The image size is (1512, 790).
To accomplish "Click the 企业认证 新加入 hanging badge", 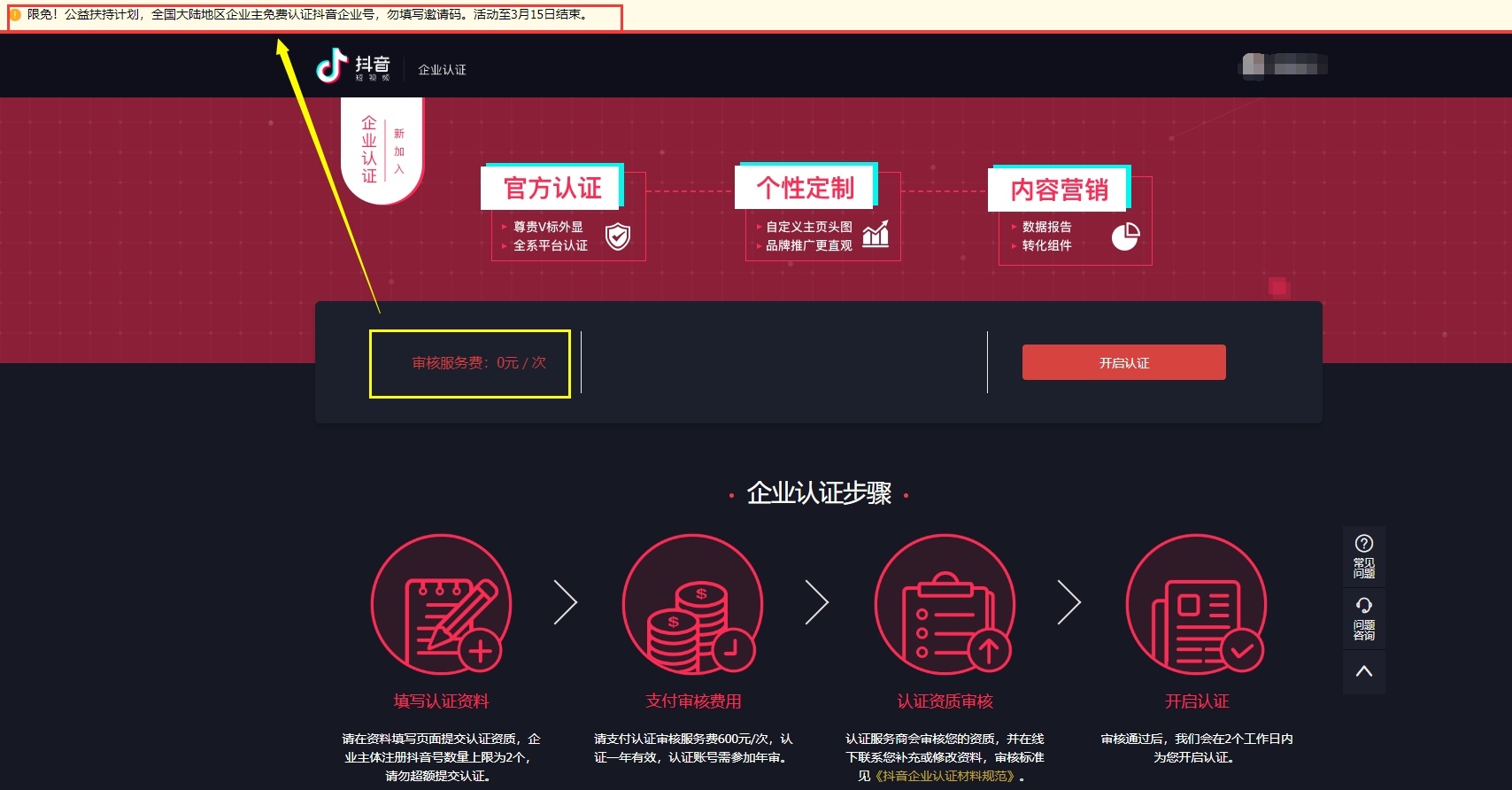I will pos(382,150).
